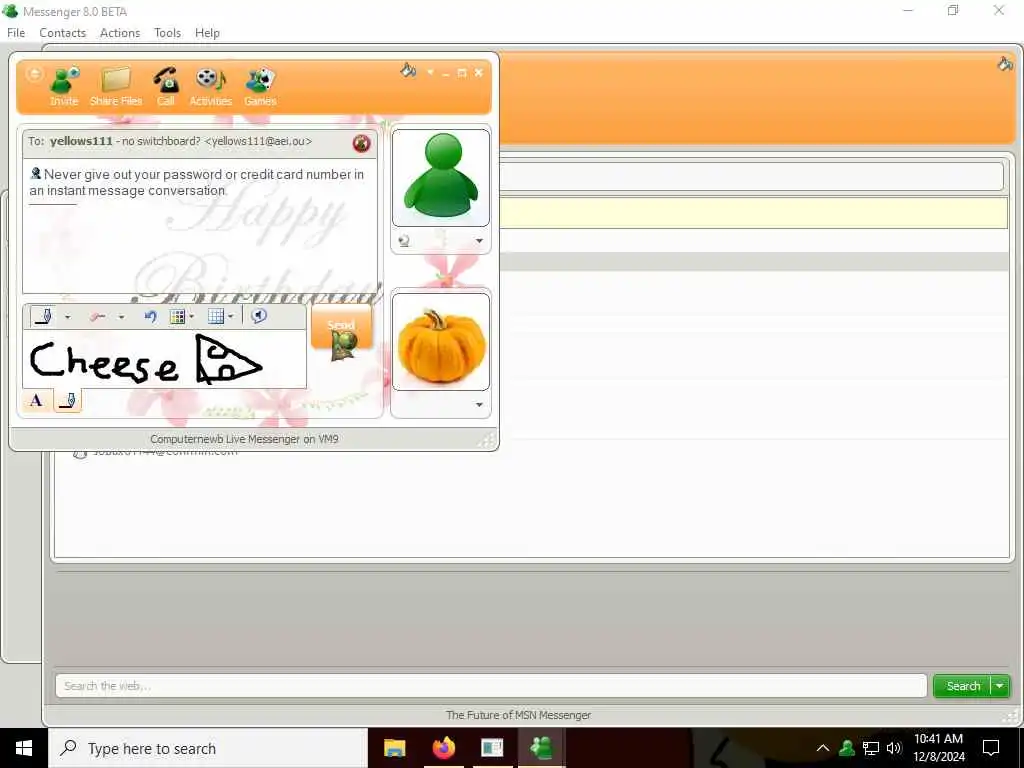Select the ink pen tool in handwriting toolbar
Viewport: 1024px width, 768px height.
pos(44,317)
